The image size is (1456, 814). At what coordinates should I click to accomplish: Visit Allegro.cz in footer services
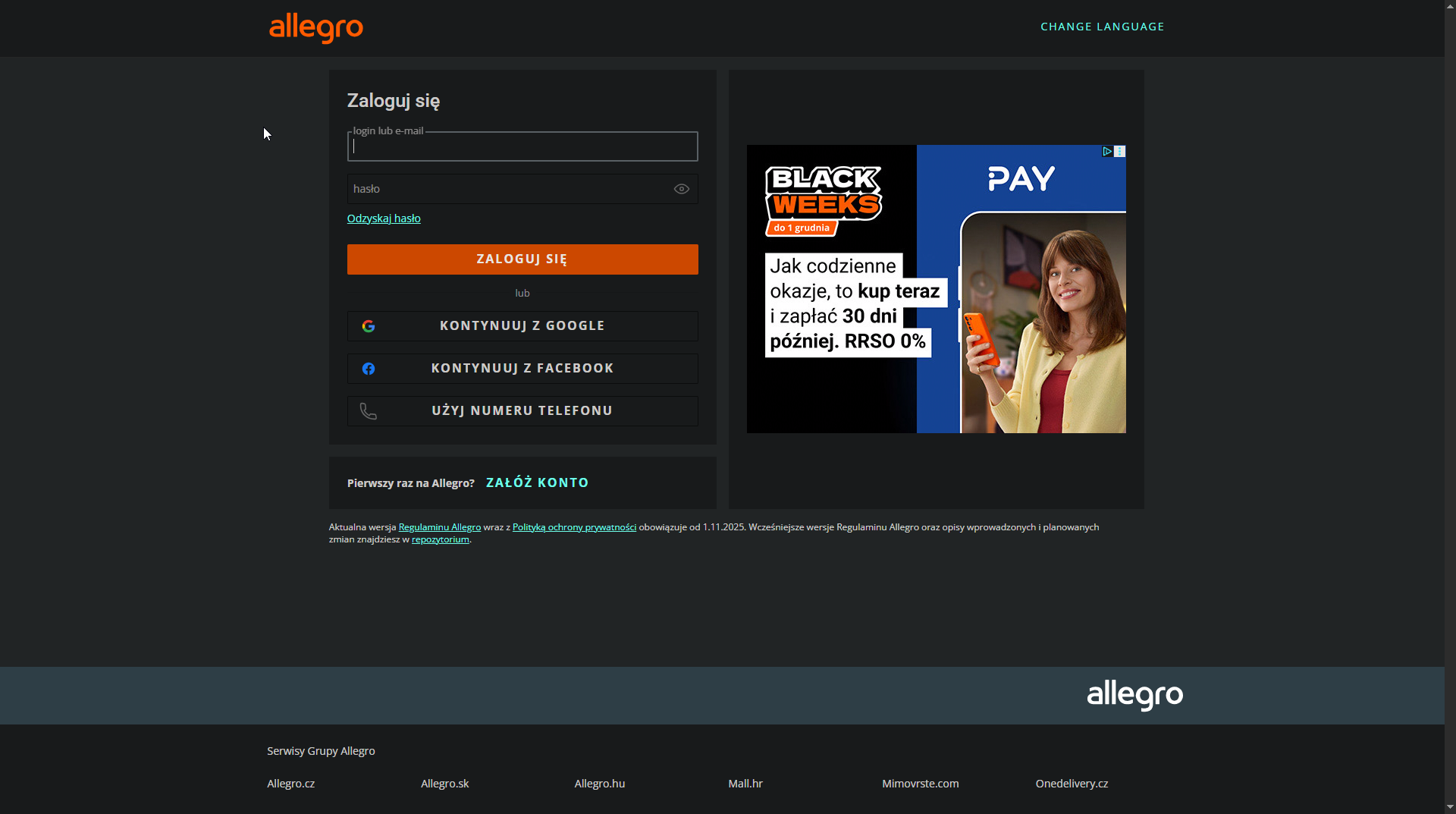[290, 784]
